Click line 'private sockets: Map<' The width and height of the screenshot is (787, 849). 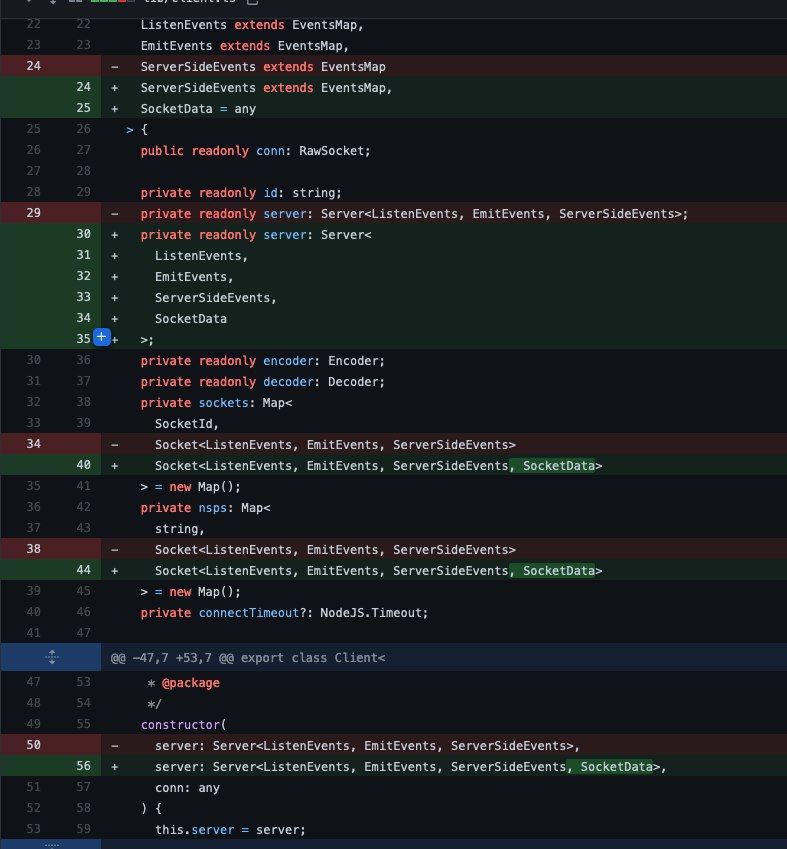tap(217, 403)
